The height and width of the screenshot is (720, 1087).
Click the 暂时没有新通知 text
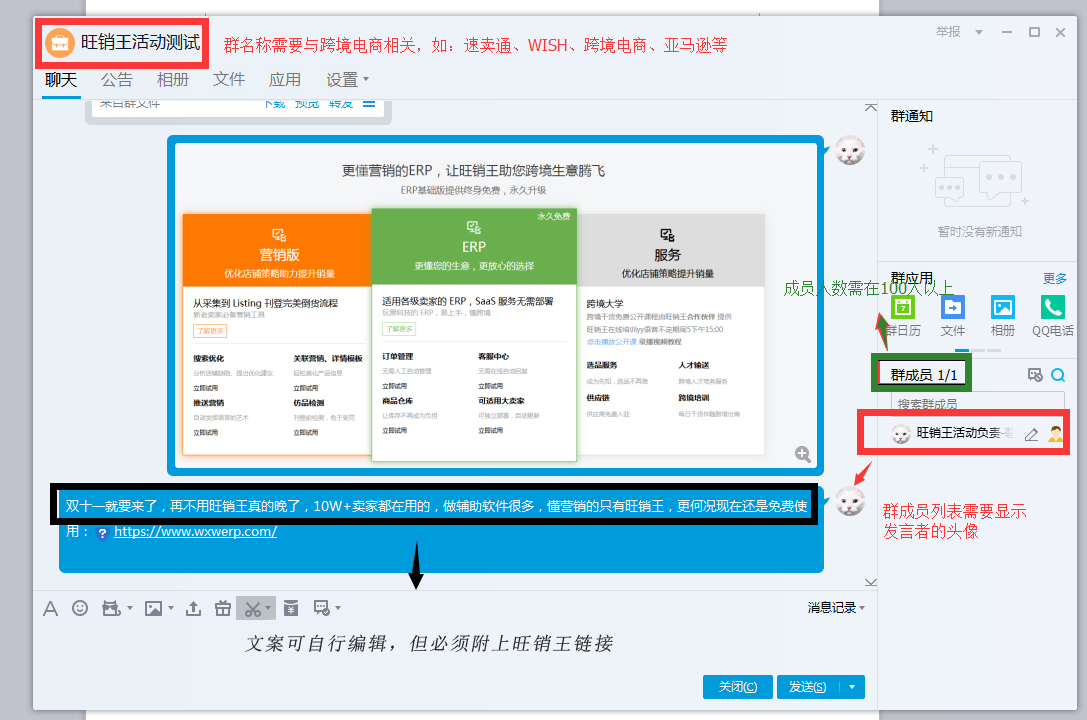[x=979, y=231]
